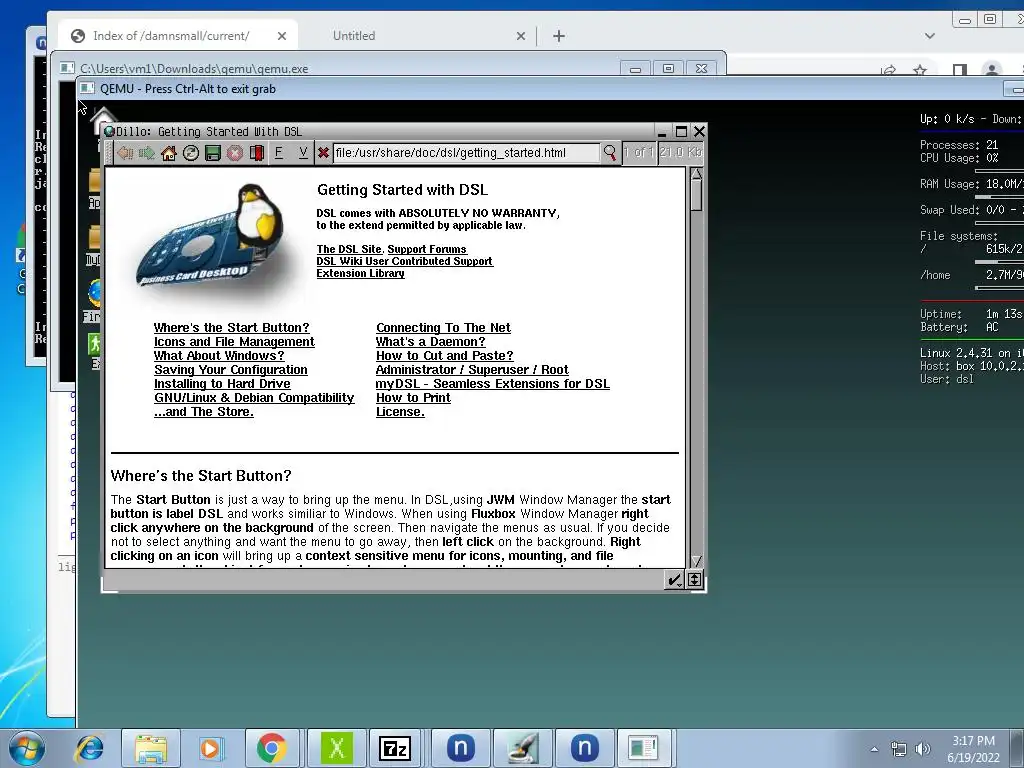Clear the URL with the red X
This screenshot has height=768, width=1024.
point(323,153)
